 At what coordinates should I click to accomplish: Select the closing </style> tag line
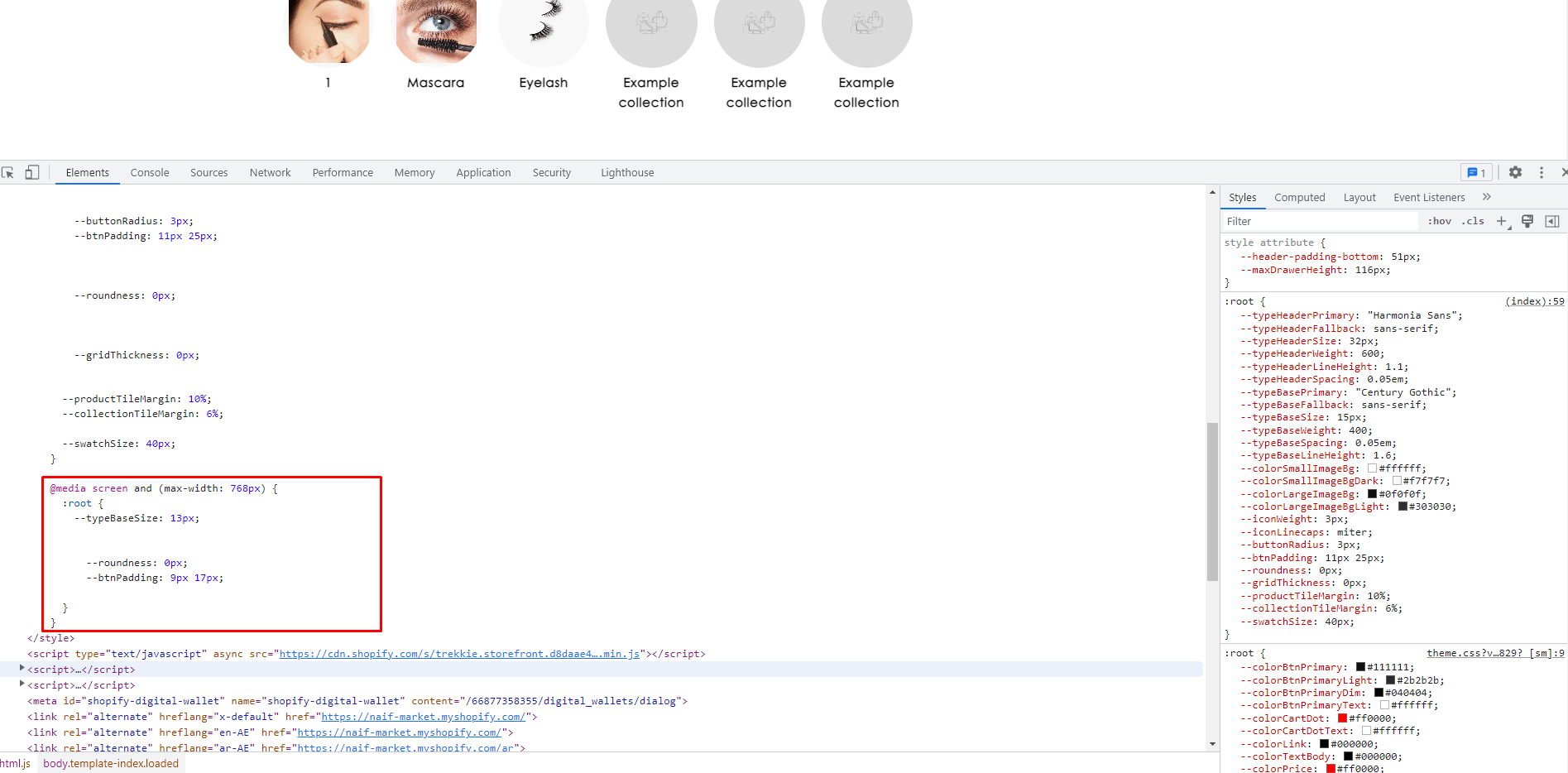pyautogui.click(x=50, y=638)
